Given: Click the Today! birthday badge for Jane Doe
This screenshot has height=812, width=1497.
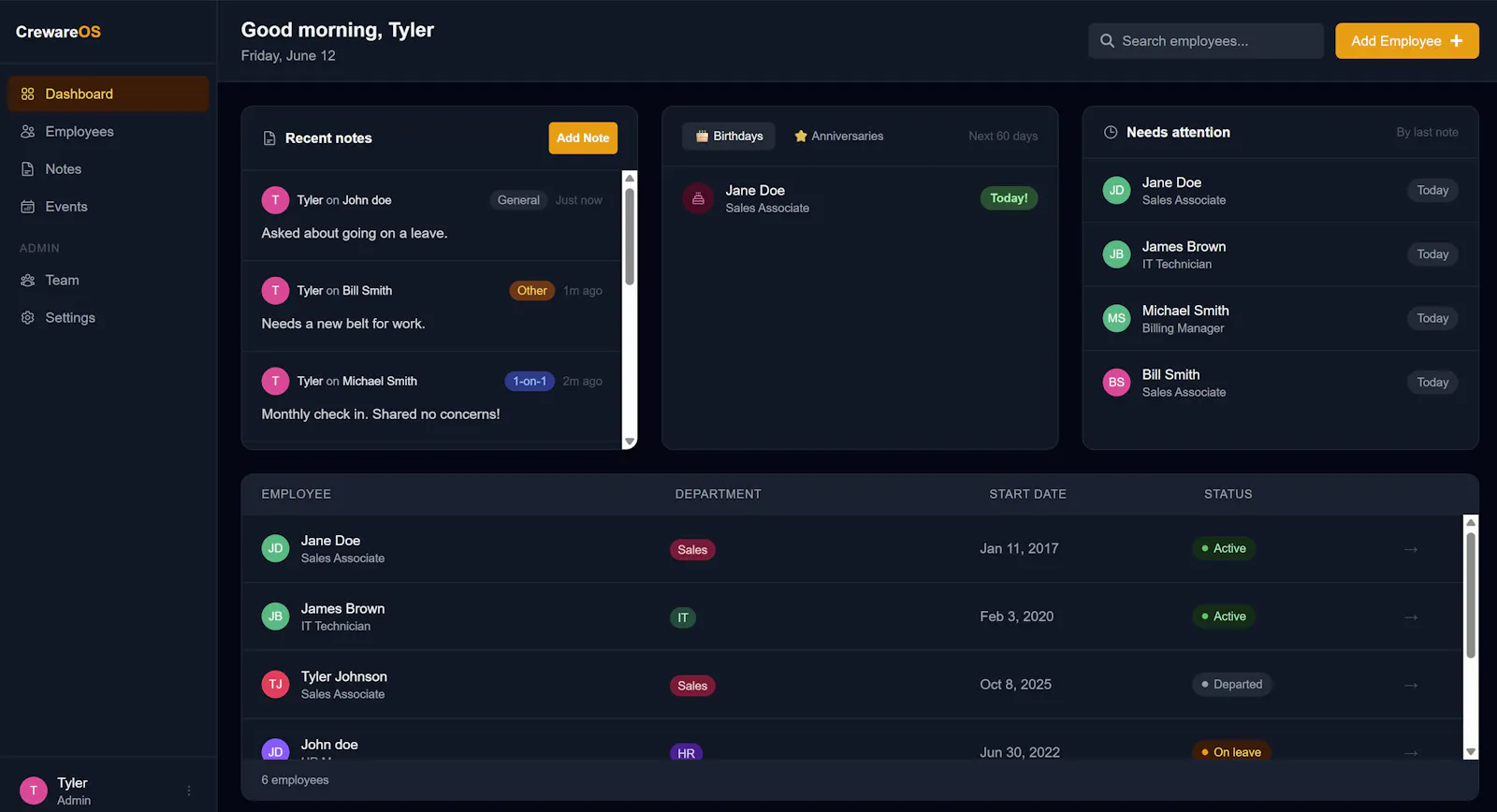Looking at the screenshot, I should point(1009,198).
